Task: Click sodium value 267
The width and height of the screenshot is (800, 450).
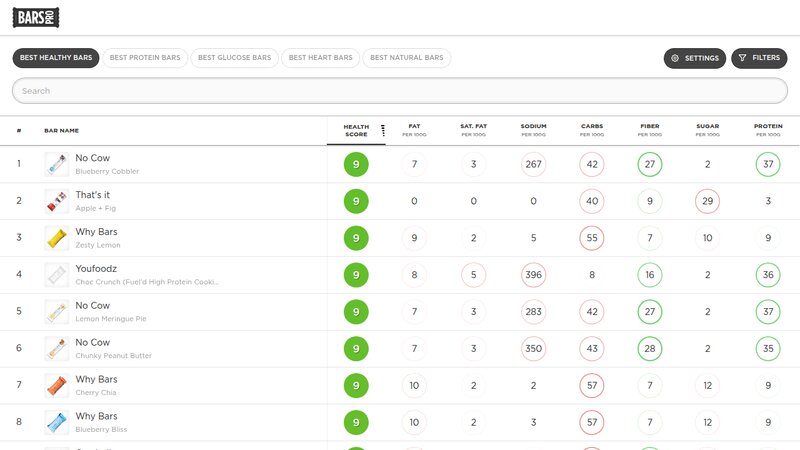Action: (x=534, y=164)
